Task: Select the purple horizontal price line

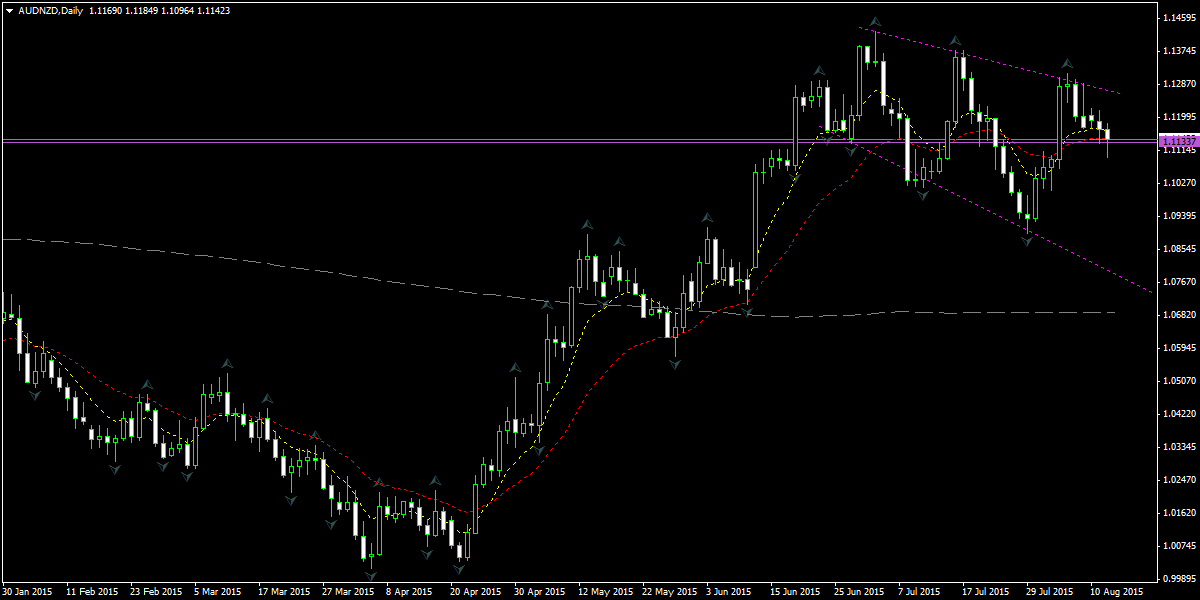Action: point(578,141)
